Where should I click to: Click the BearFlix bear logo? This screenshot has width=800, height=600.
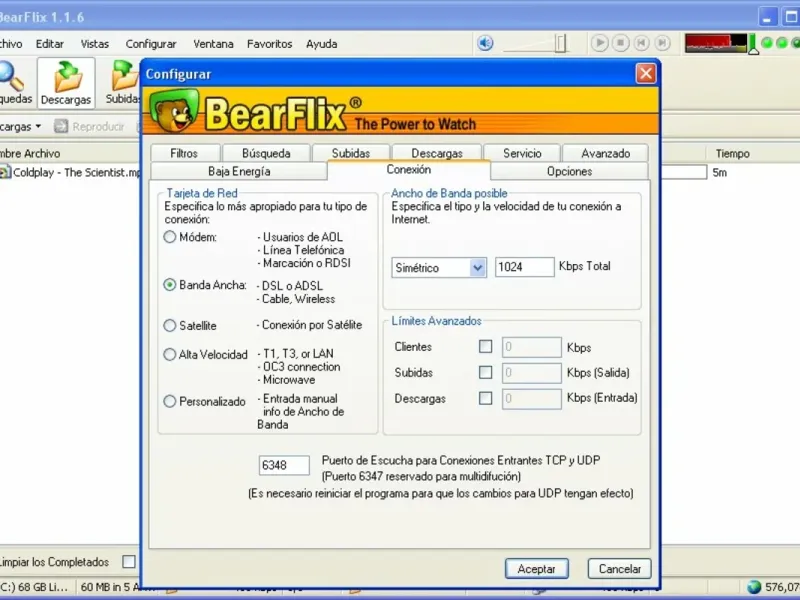tap(175, 110)
